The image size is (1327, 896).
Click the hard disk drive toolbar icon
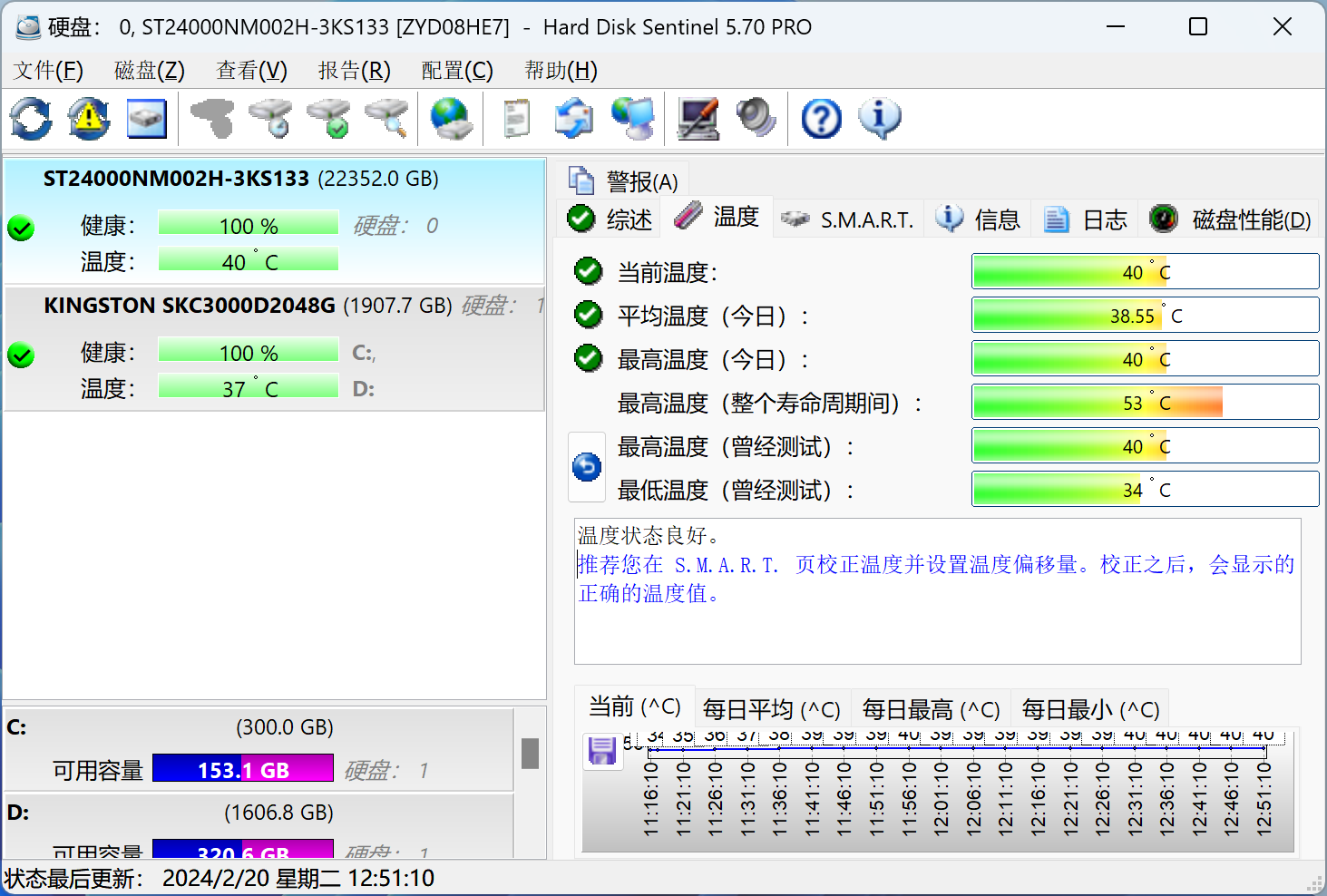147,119
